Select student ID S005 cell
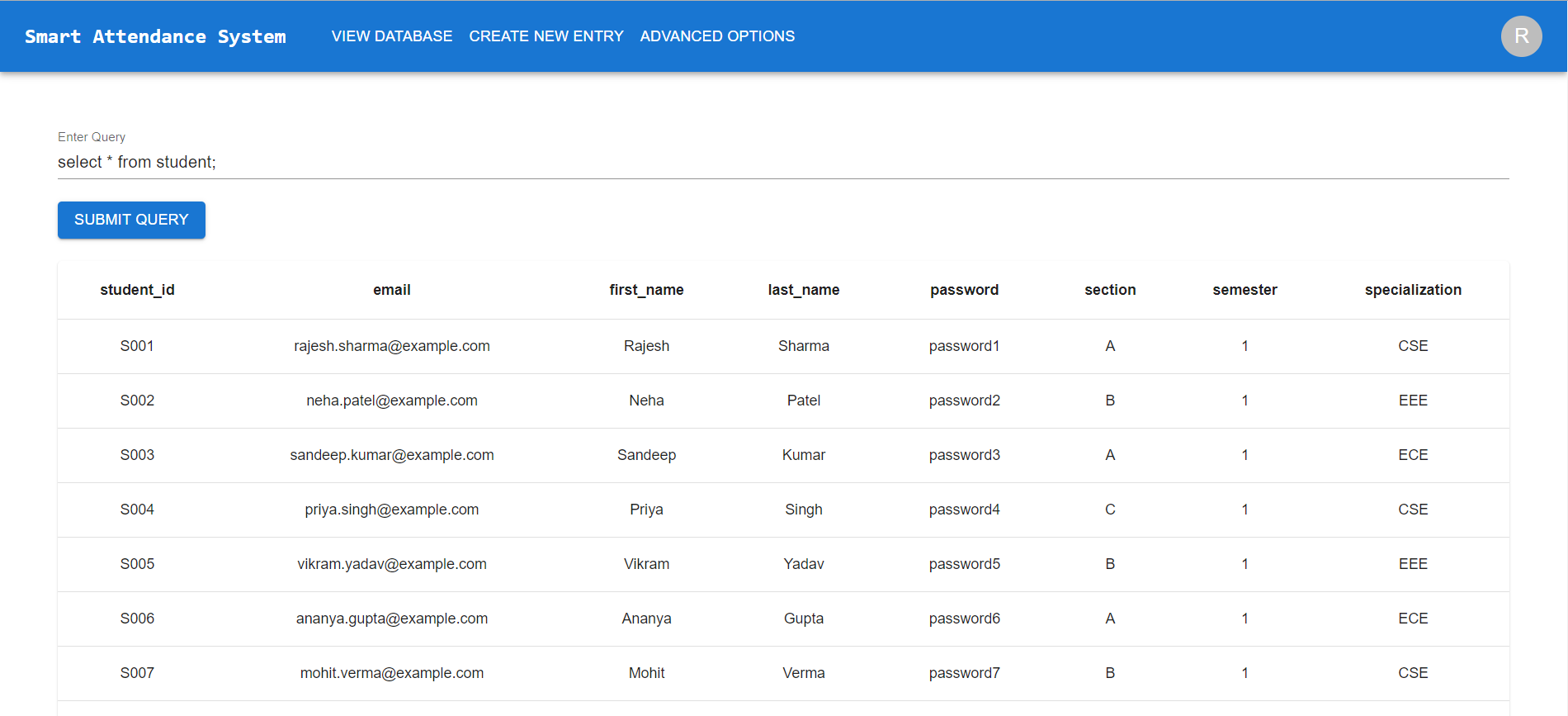 137,564
